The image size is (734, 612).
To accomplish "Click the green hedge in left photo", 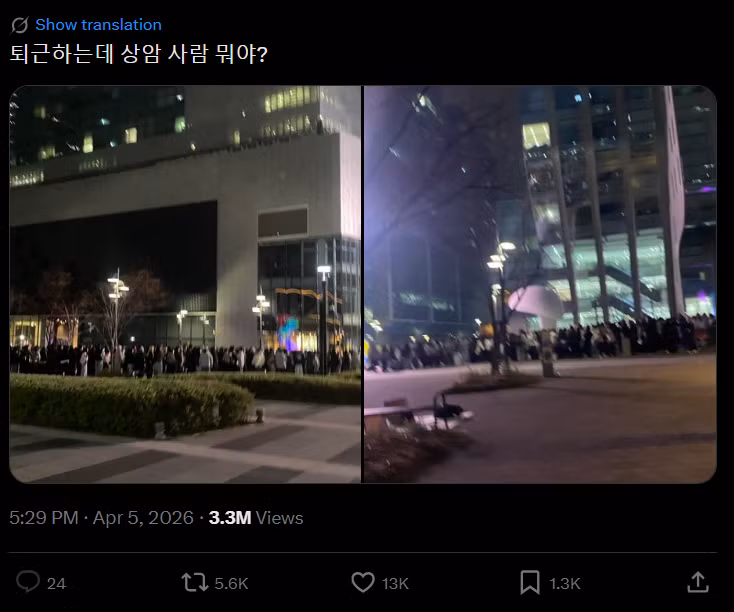I will 131,405.
